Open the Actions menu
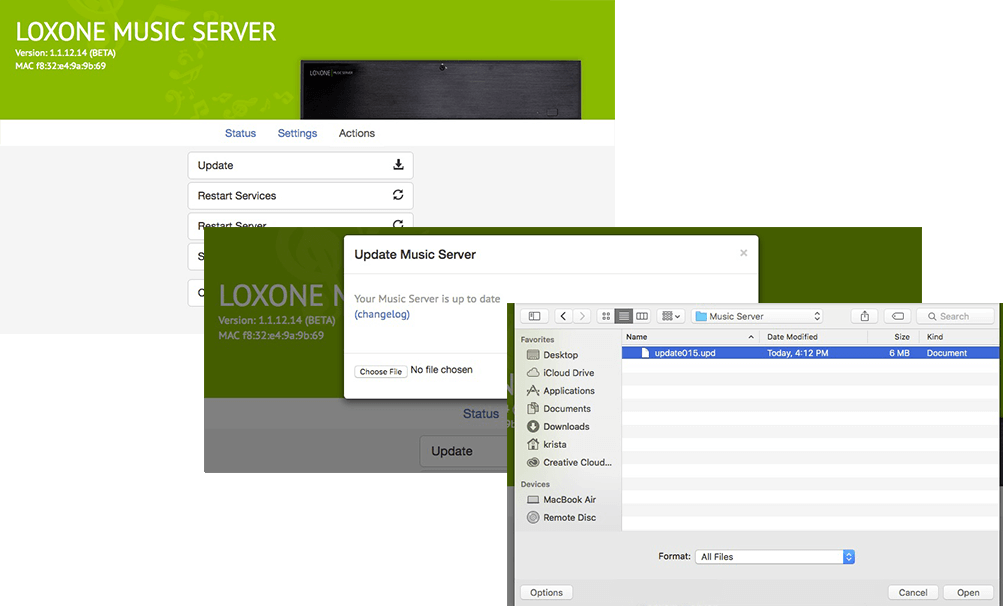1003x606 pixels. click(356, 133)
